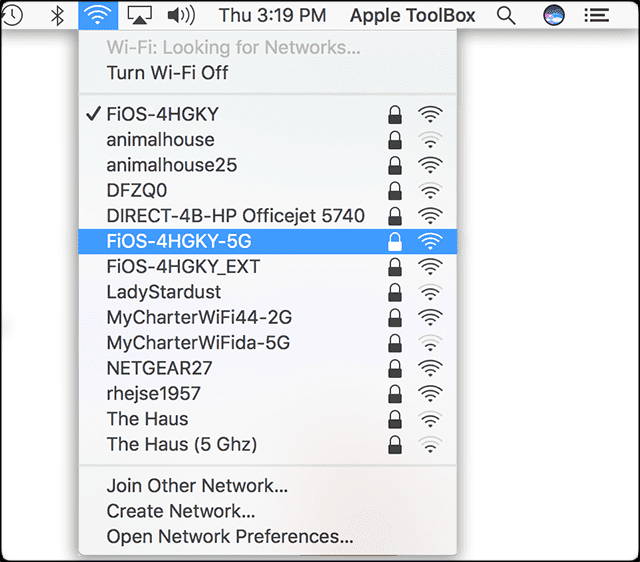Open the Thu 3:19 PM clock menu
Image resolution: width=640 pixels, height=562 pixels.
point(273,16)
